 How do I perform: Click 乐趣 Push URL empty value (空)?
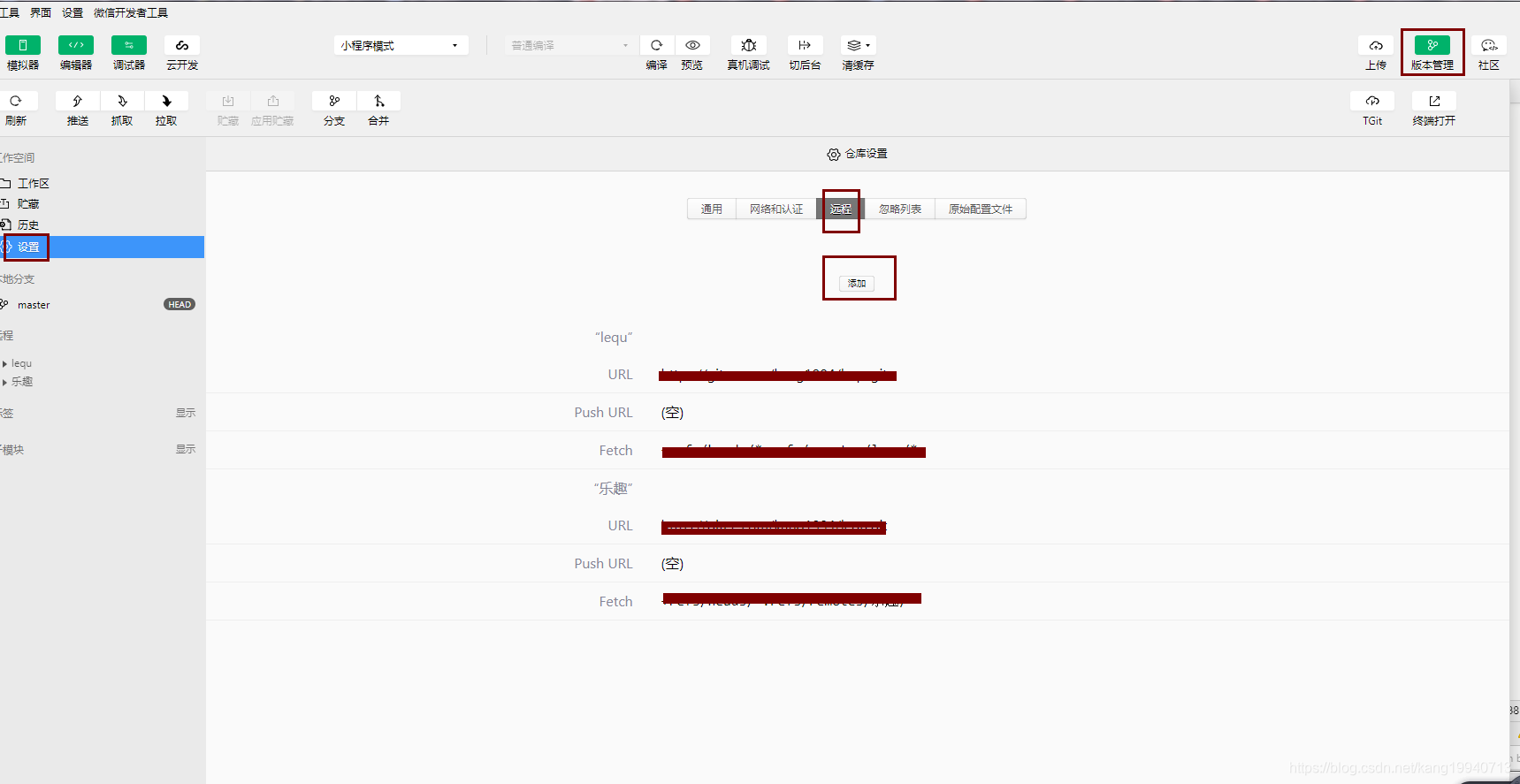[x=673, y=564]
